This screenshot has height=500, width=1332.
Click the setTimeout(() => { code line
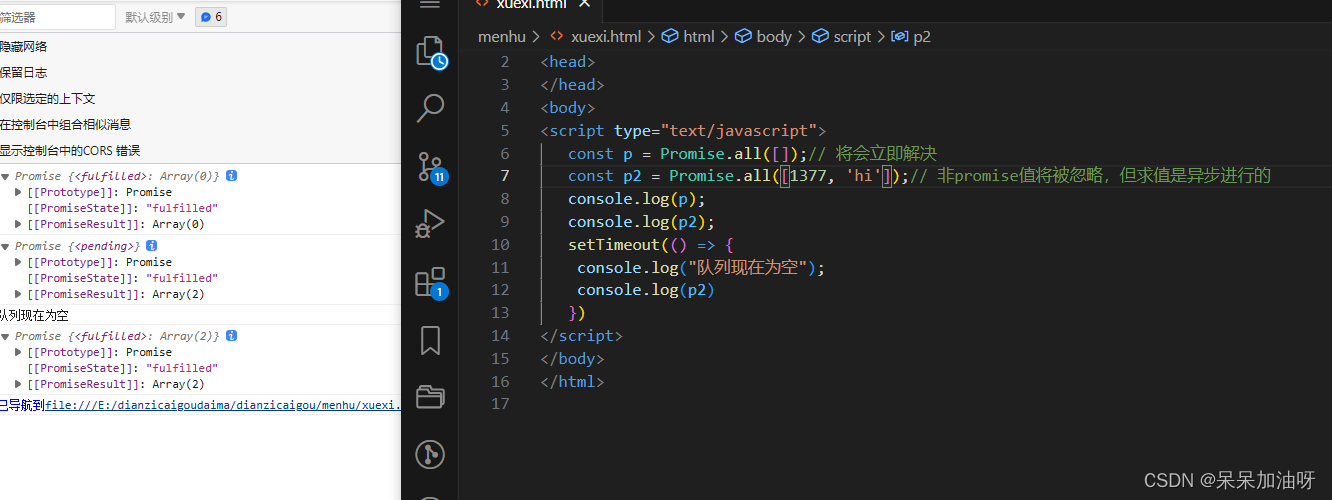coord(651,245)
